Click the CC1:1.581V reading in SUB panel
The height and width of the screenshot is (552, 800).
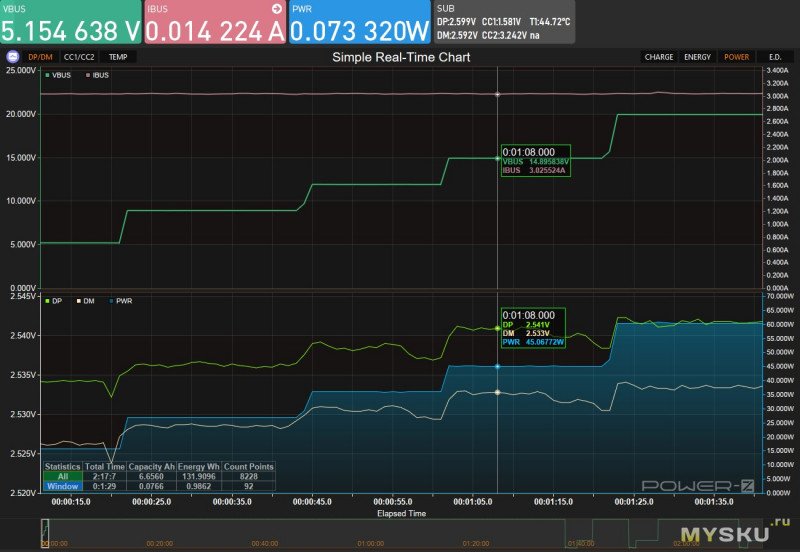(x=501, y=22)
